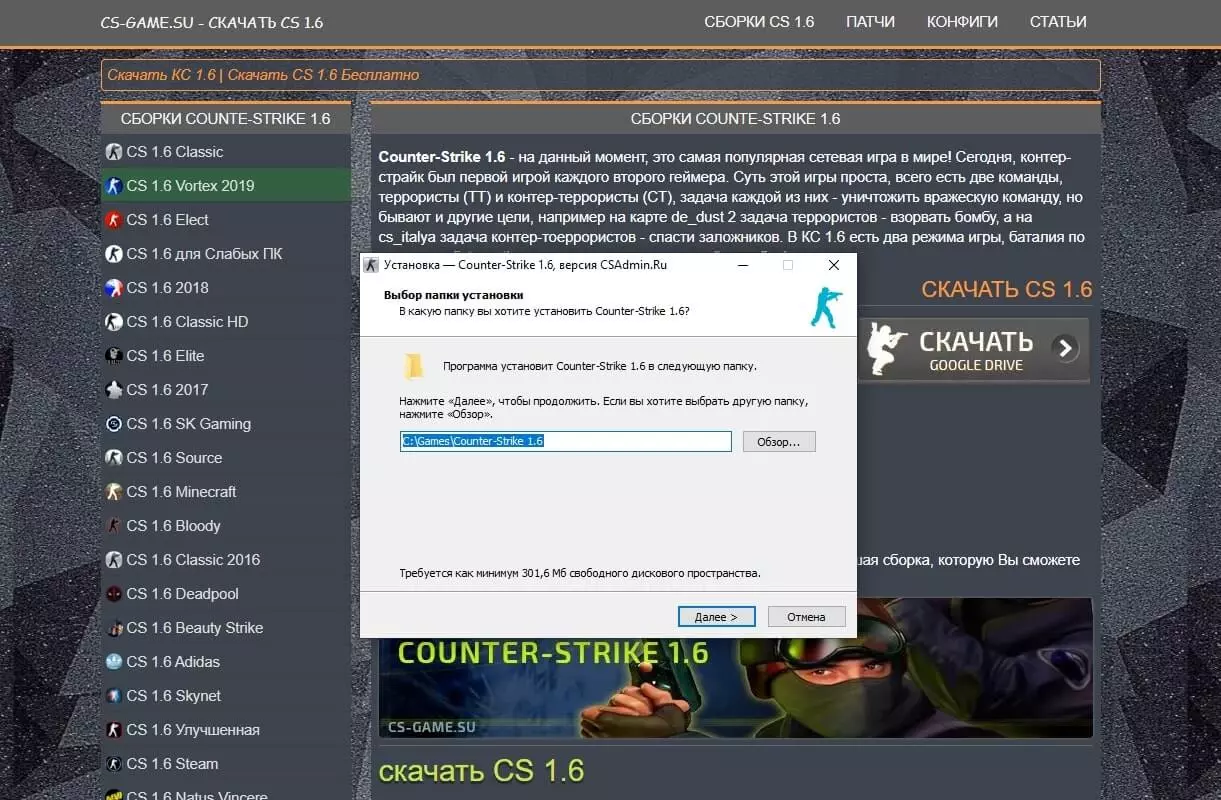Click the CS 1.6 Улучшенная icon

(113, 730)
